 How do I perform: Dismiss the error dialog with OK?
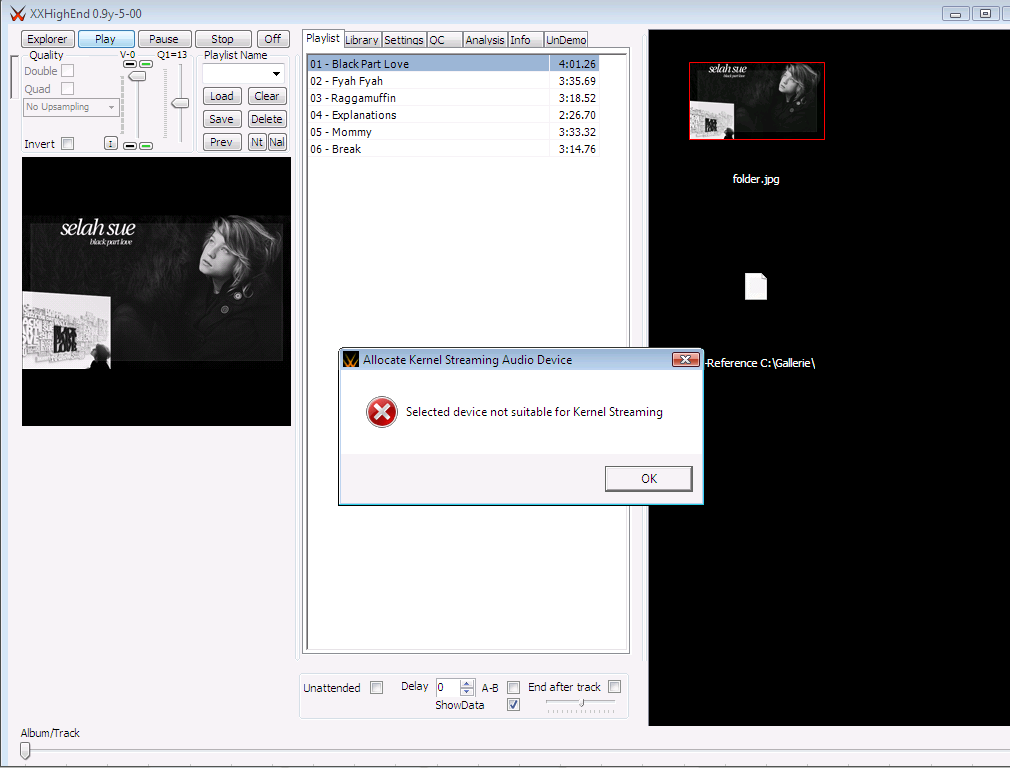649,479
